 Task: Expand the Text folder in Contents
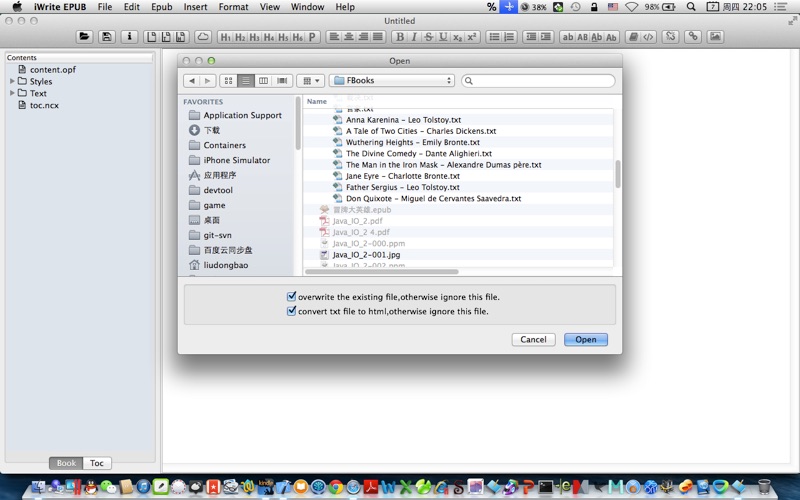pos(12,93)
